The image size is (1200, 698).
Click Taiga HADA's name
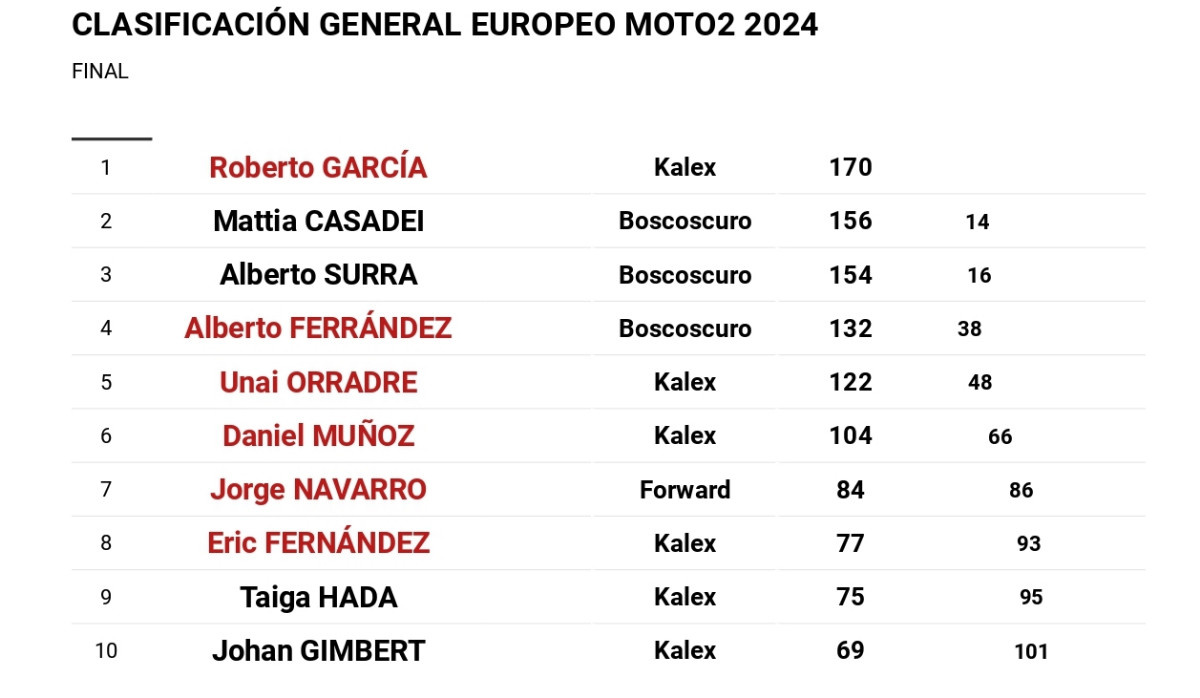coord(318,597)
